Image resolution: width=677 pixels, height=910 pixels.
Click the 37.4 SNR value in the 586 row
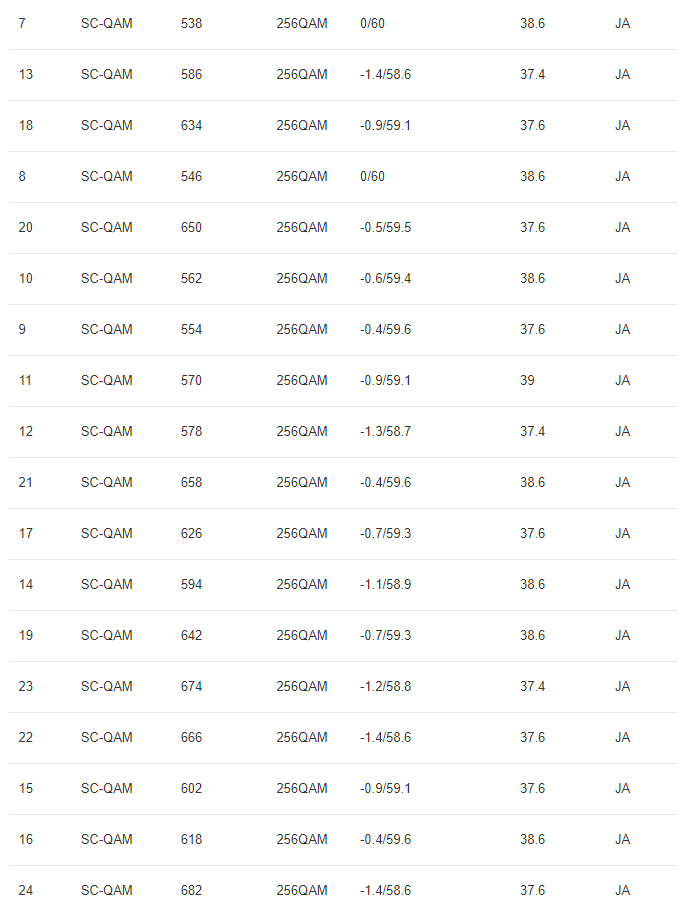[x=532, y=74]
